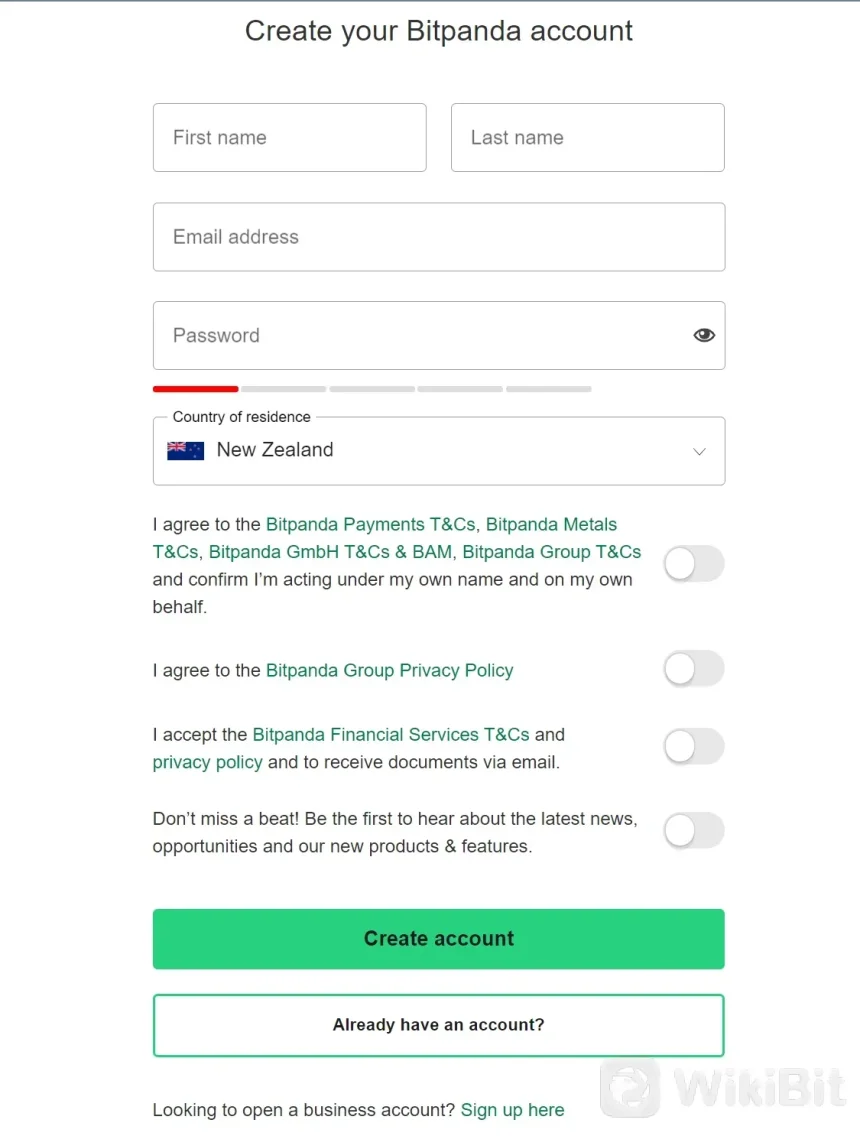Select the Password input field

point(420,336)
